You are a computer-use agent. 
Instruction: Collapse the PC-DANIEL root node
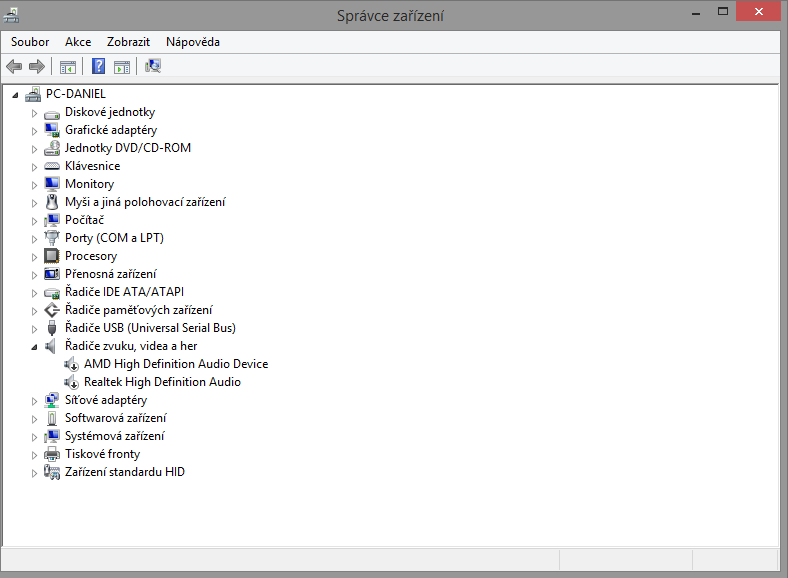coord(15,95)
